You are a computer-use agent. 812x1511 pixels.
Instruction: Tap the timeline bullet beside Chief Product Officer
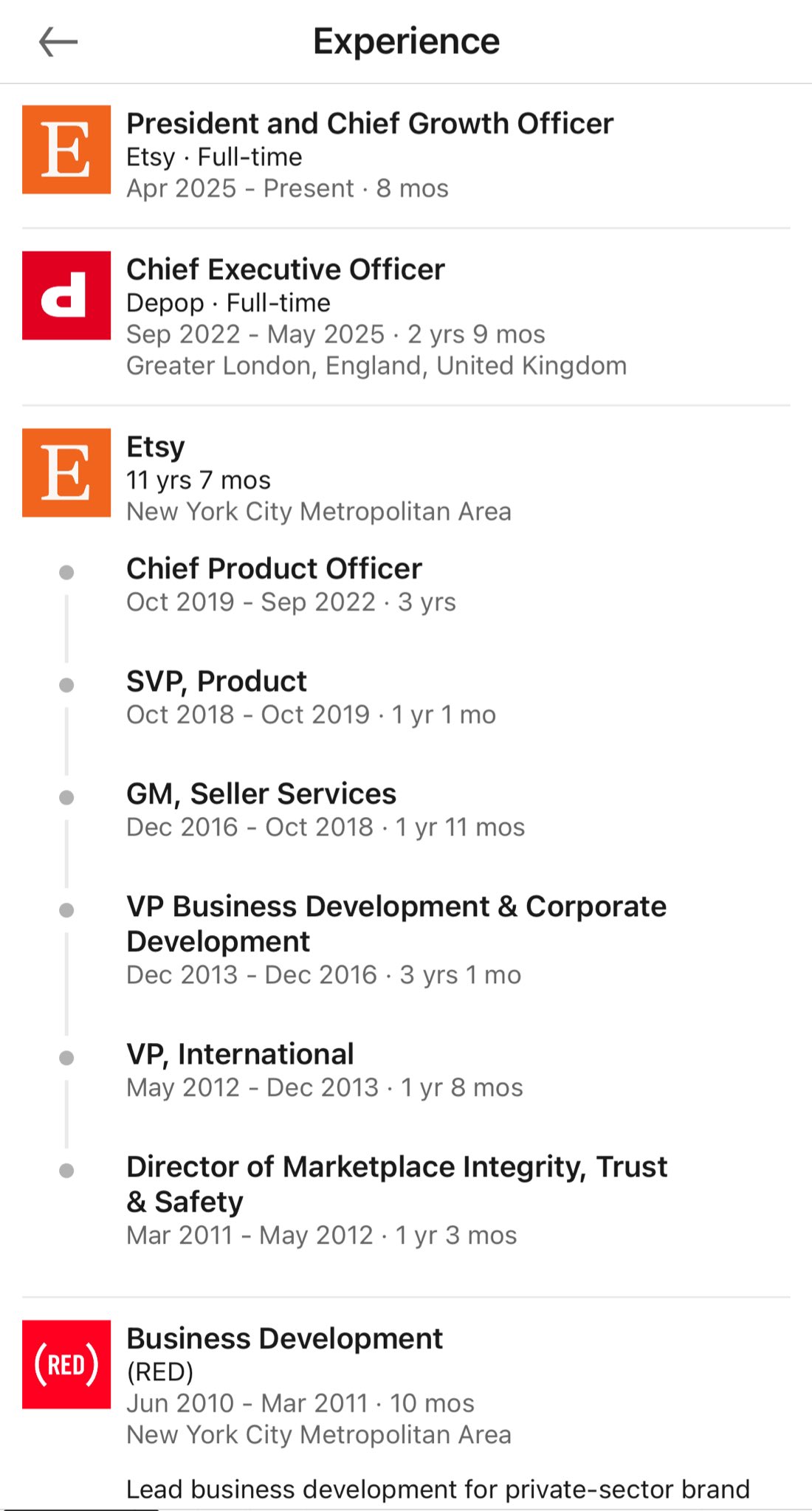[x=66, y=572]
